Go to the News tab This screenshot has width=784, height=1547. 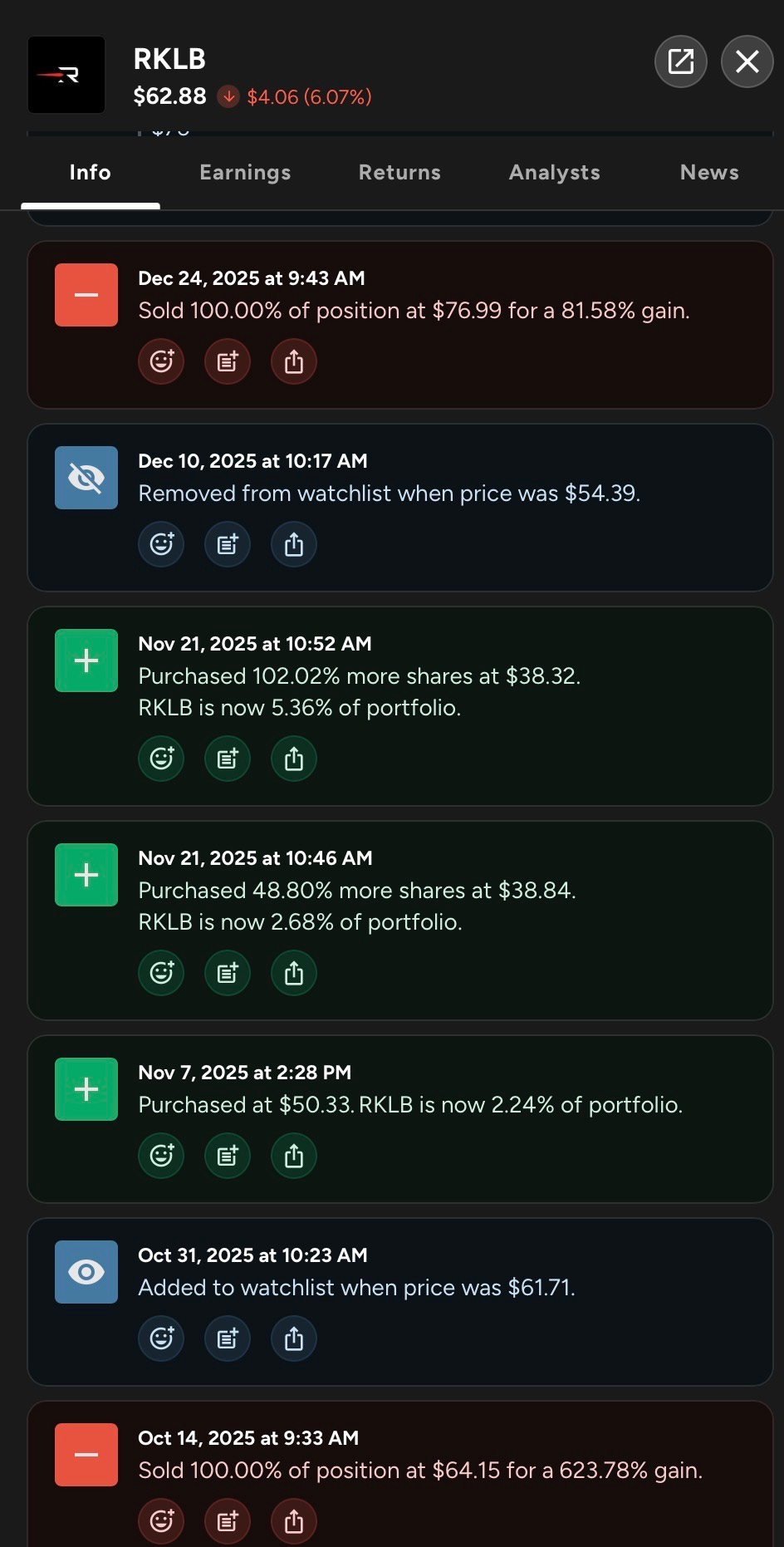point(709,172)
